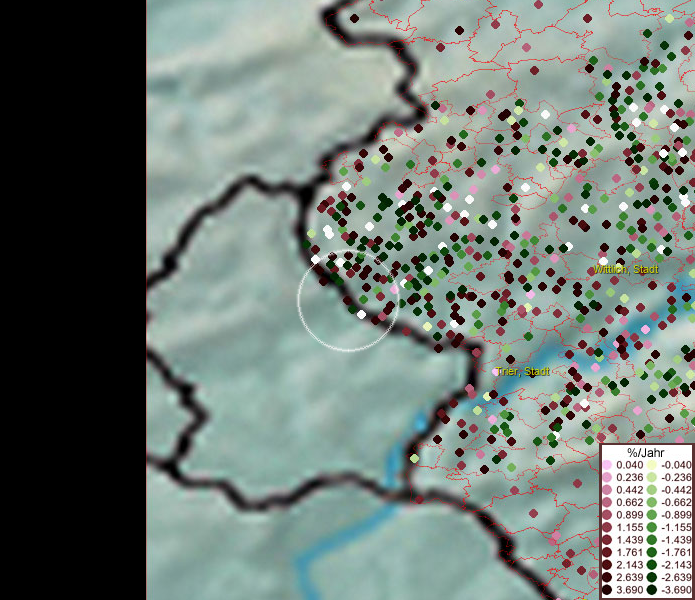The width and height of the screenshot is (695, 600).
Task: Select the dark green -2.639 legend swatch
Action: coord(652,577)
